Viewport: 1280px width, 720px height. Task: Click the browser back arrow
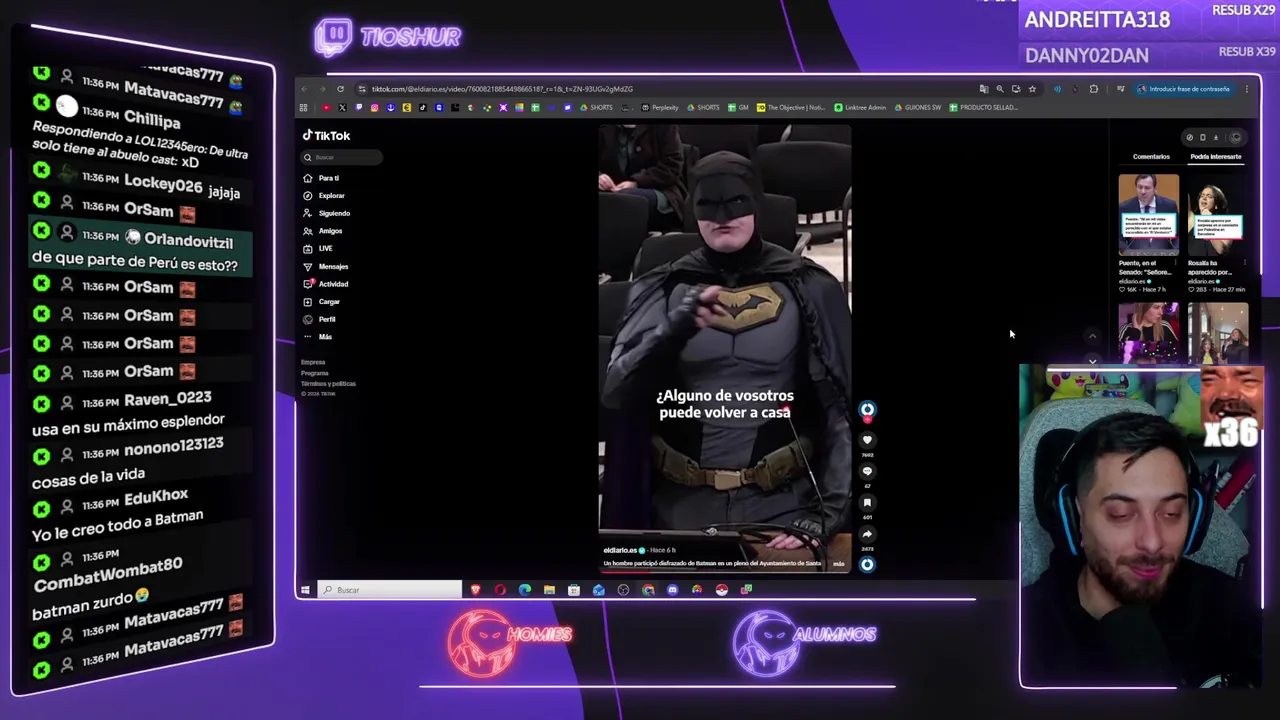tap(305, 89)
